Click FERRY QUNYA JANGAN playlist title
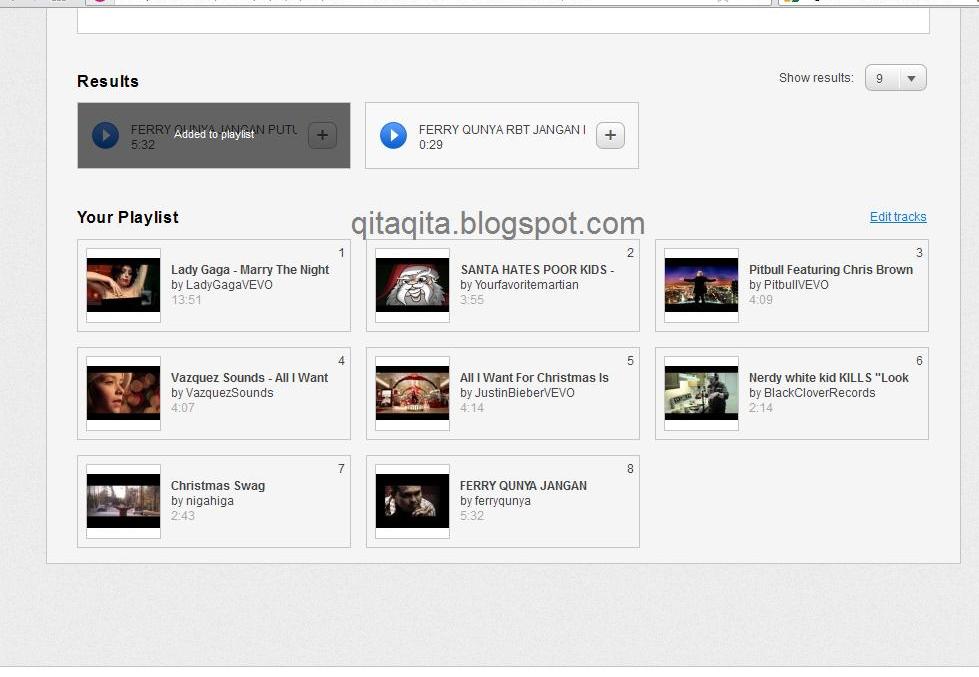Screen dimensions: 979x677 [523, 486]
